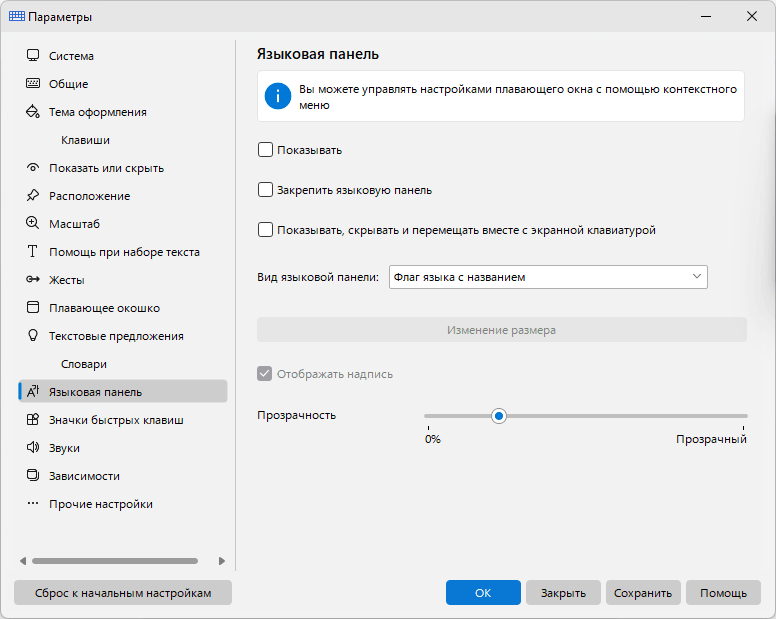776x619 pixels.
Task: Click the left arrow of sidebar scrollbar
Action: [x=23, y=561]
